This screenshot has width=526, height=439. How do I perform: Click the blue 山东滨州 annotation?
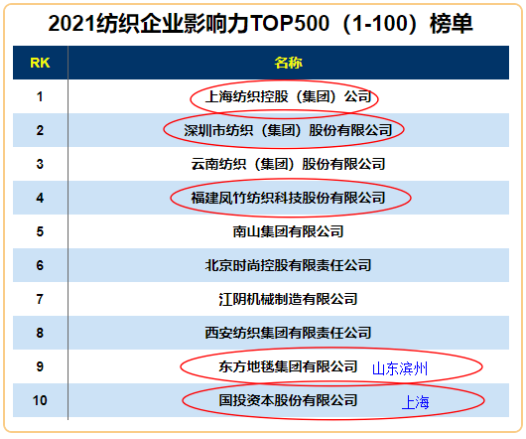tap(400, 369)
